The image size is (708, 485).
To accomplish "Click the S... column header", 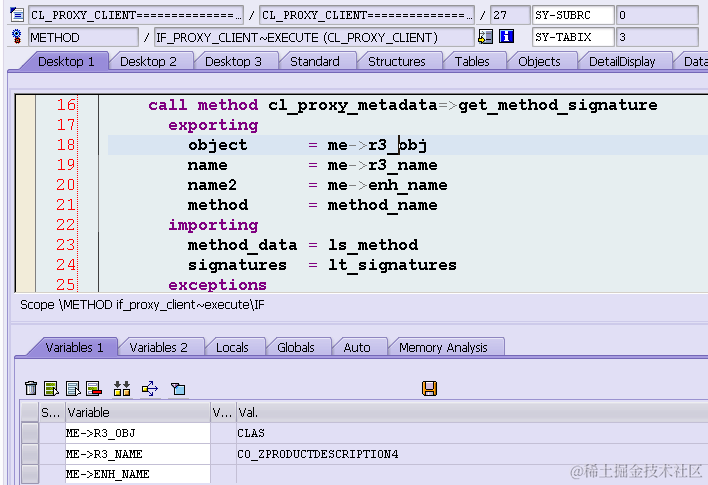I will (52, 412).
